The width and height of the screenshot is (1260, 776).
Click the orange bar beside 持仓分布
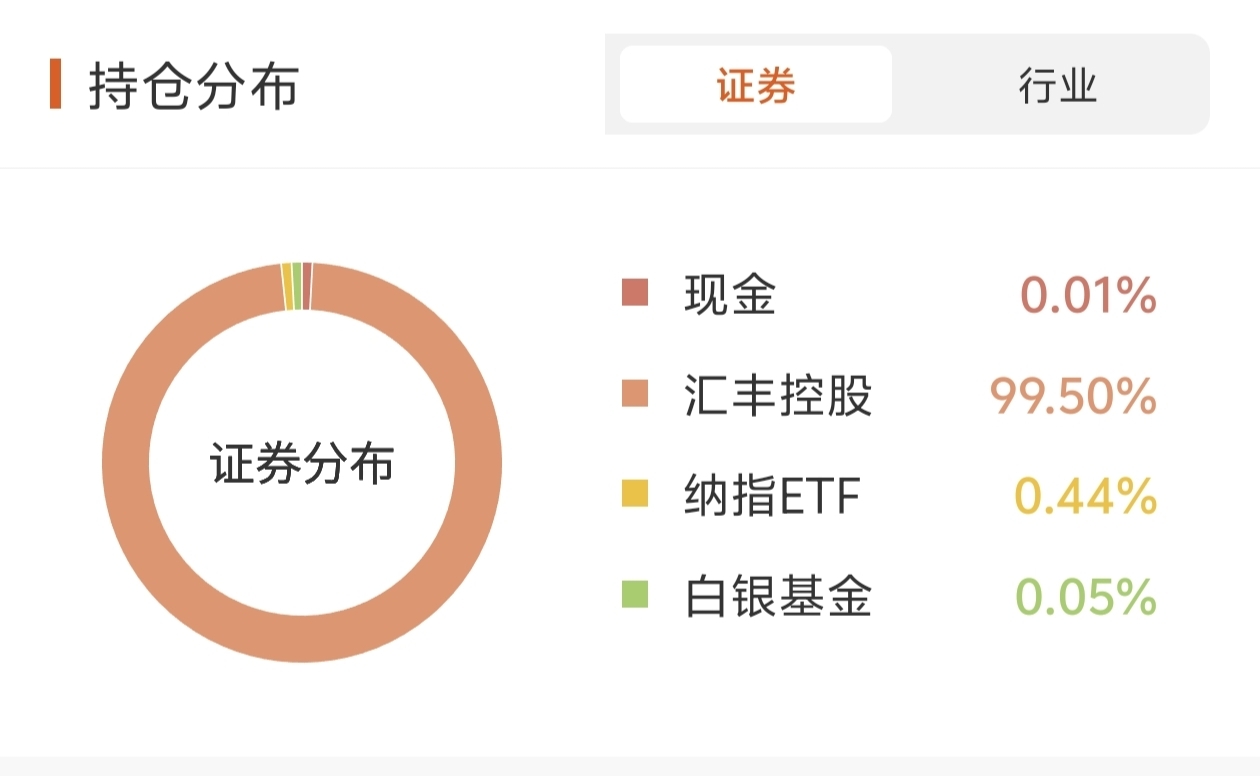56,85
